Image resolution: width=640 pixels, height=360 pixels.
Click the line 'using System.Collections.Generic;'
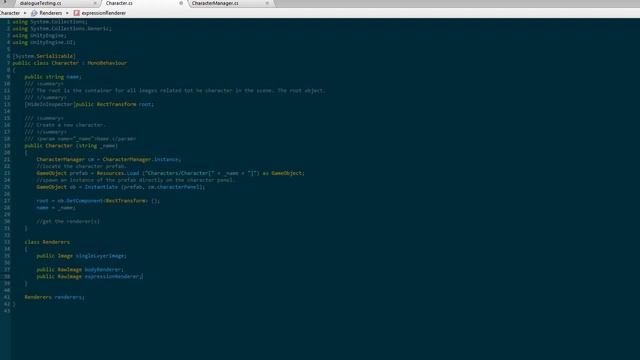click(62, 29)
